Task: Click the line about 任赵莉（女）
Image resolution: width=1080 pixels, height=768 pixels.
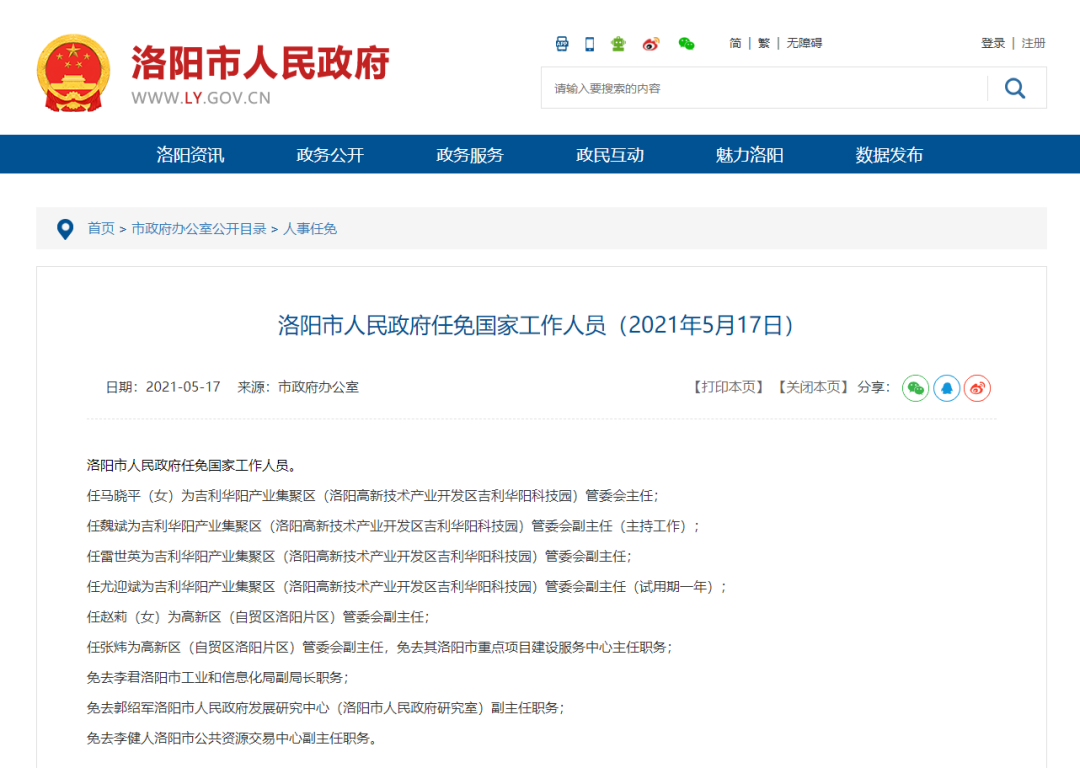Action: pyautogui.click(x=258, y=617)
